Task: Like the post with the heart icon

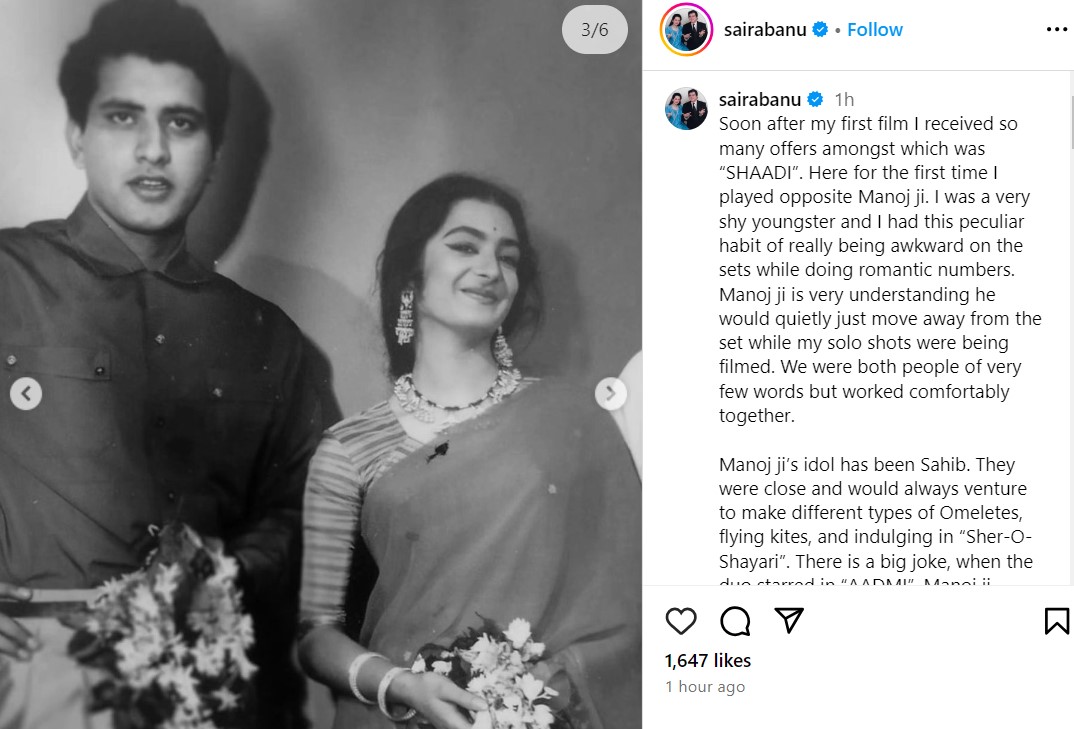Action: tap(681, 621)
